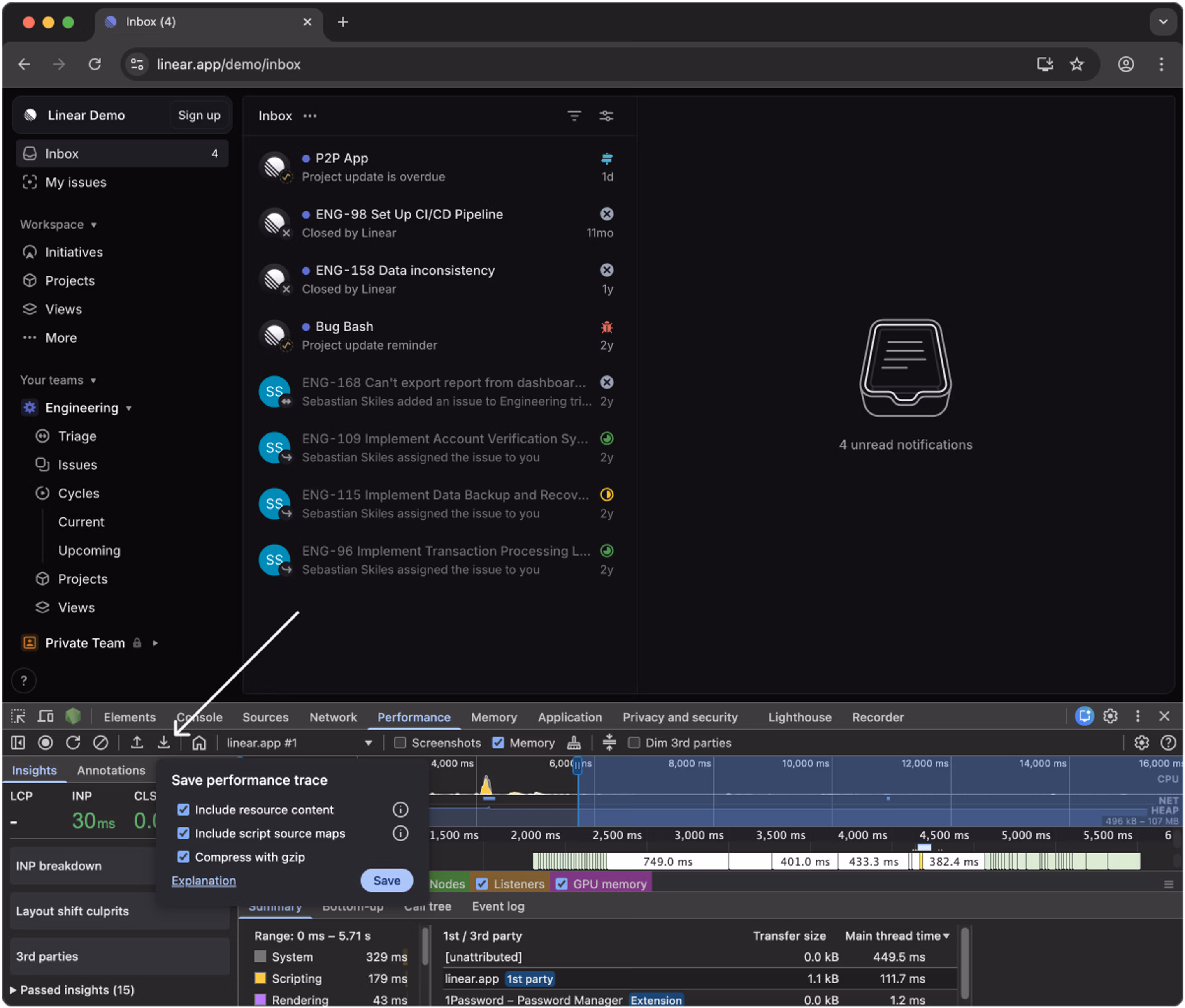Uncheck Include script source maps
The width and height of the screenshot is (1185, 1008).
tap(183, 833)
